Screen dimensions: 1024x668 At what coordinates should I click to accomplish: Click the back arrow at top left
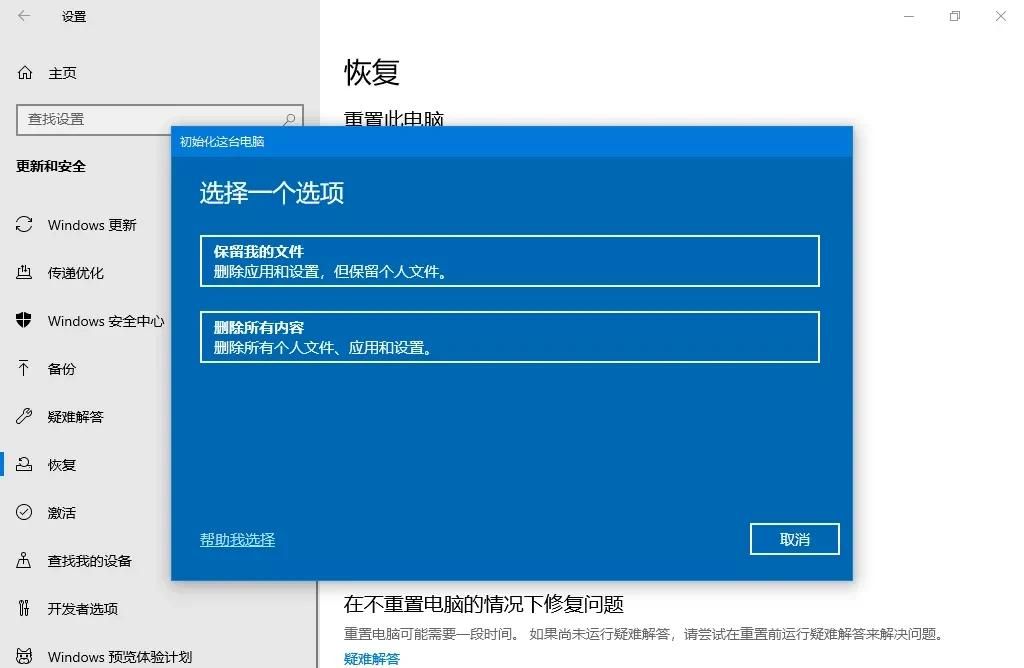[x=23, y=16]
